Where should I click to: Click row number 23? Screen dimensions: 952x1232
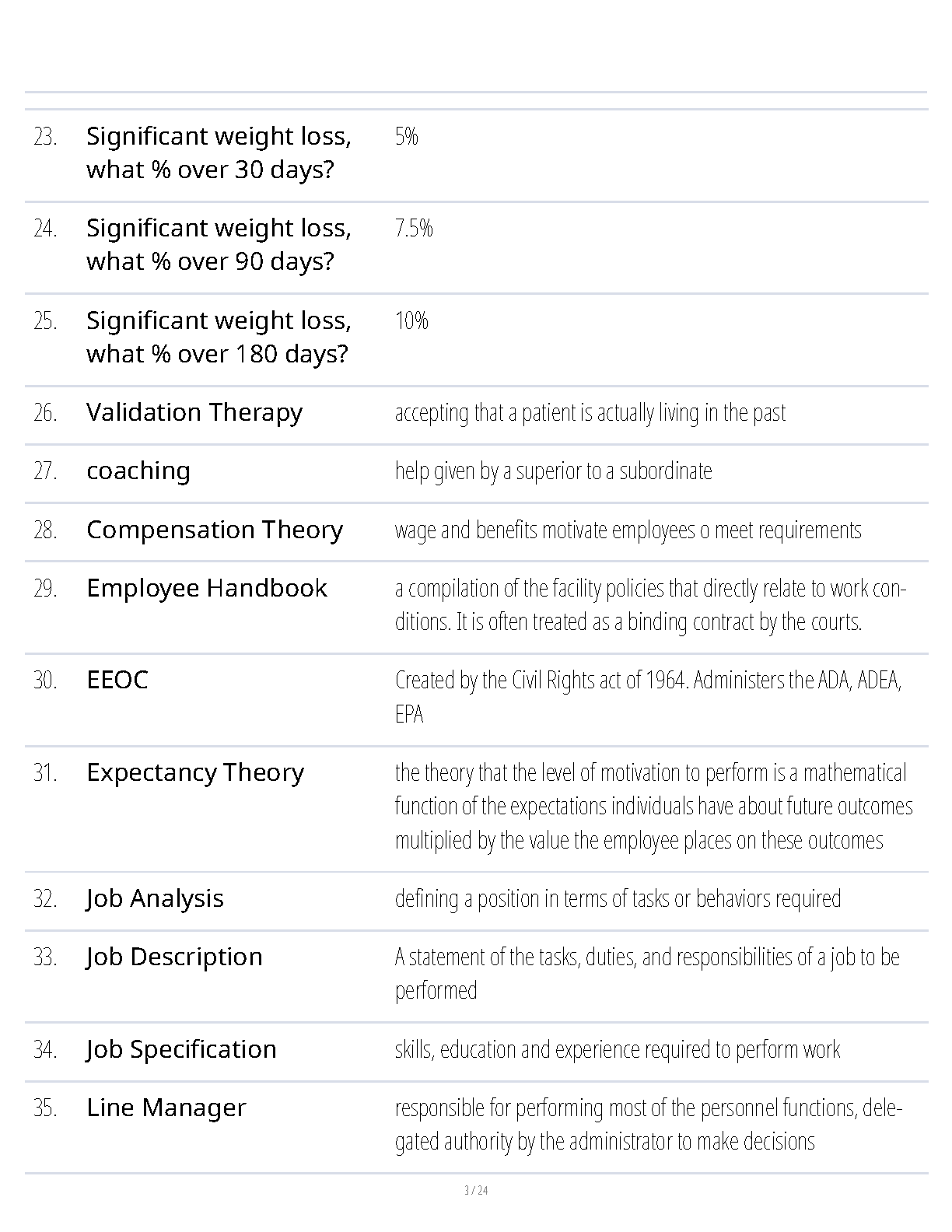(45, 137)
